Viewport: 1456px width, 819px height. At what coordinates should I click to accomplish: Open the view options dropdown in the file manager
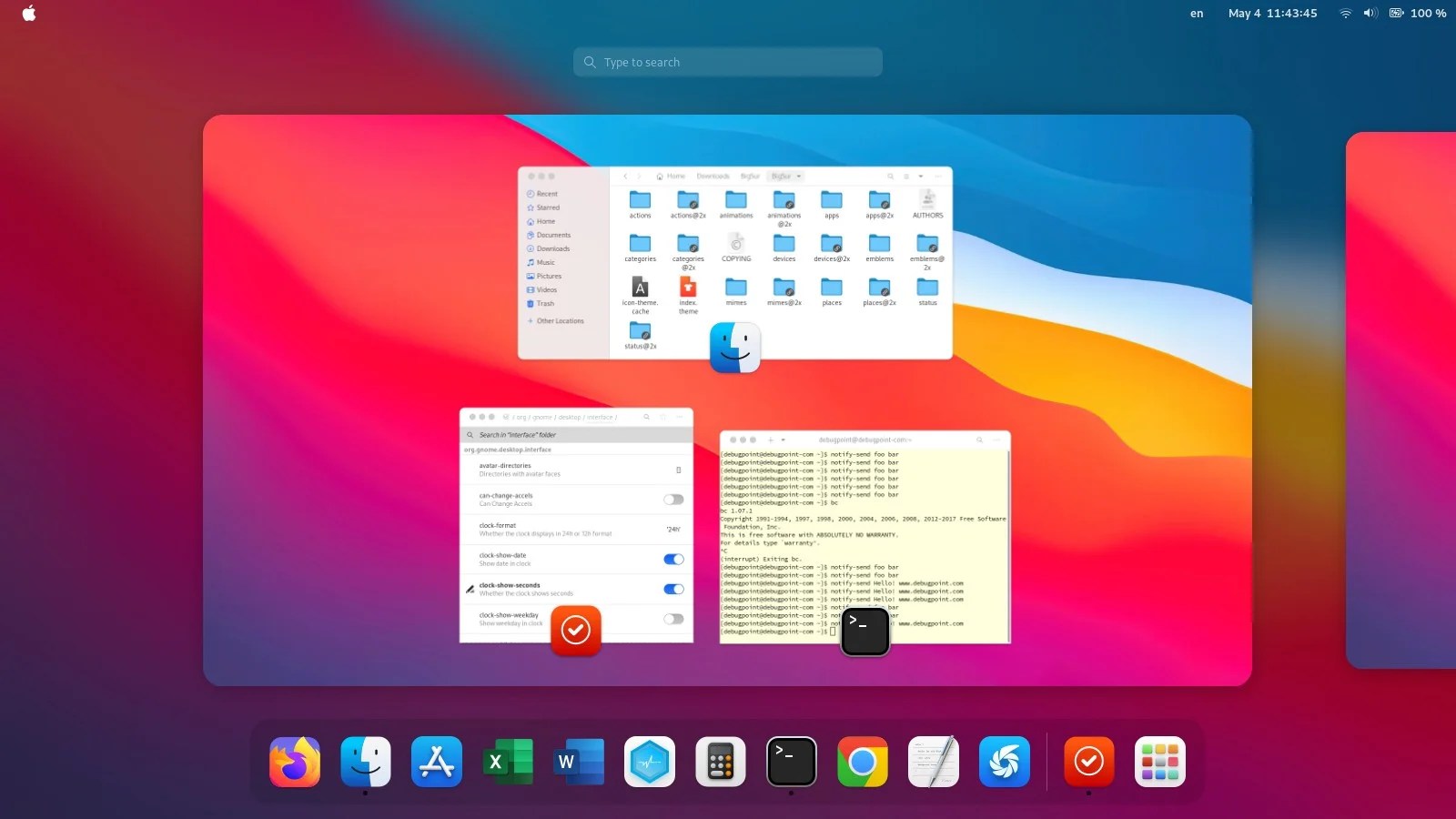[x=921, y=176]
